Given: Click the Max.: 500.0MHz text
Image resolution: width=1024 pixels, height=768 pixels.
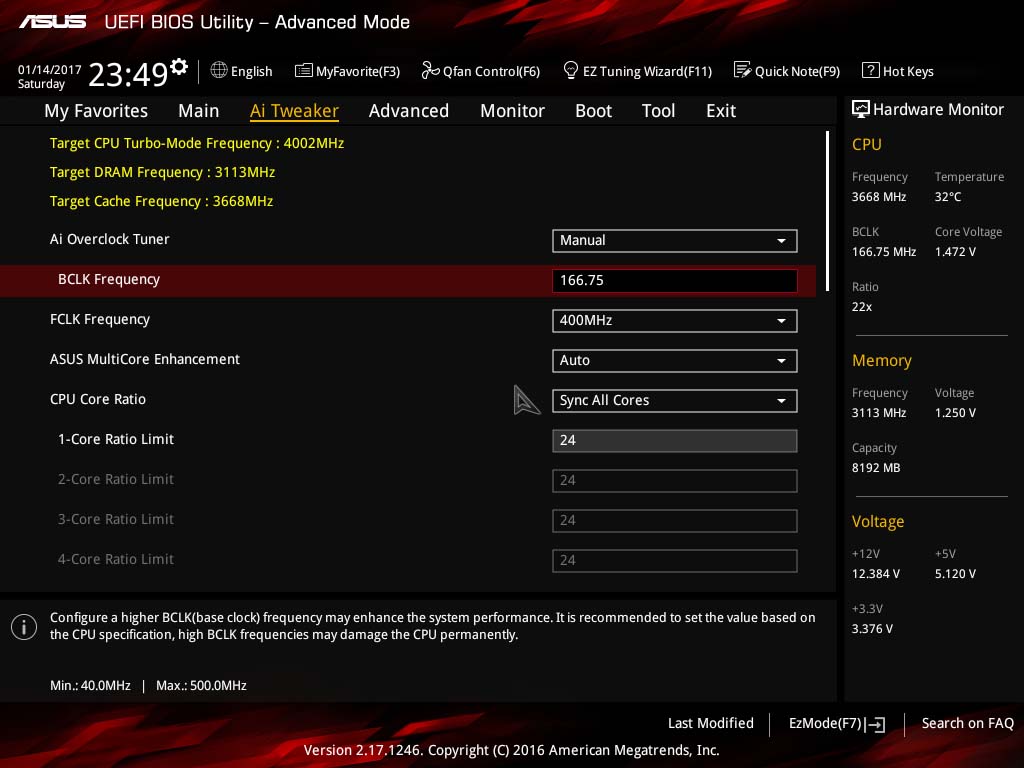Looking at the screenshot, I should click(x=201, y=686).
